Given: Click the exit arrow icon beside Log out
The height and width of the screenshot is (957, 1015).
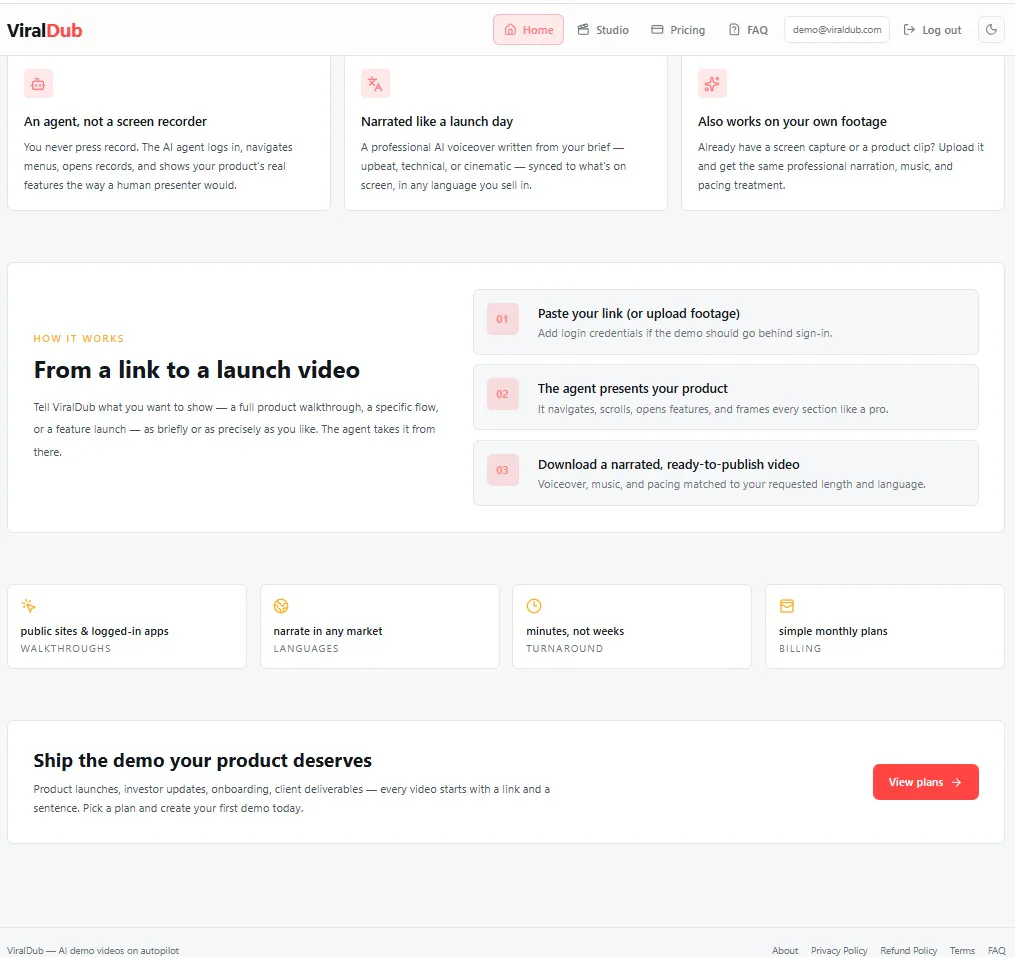Looking at the screenshot, I should tap(909, 30).
